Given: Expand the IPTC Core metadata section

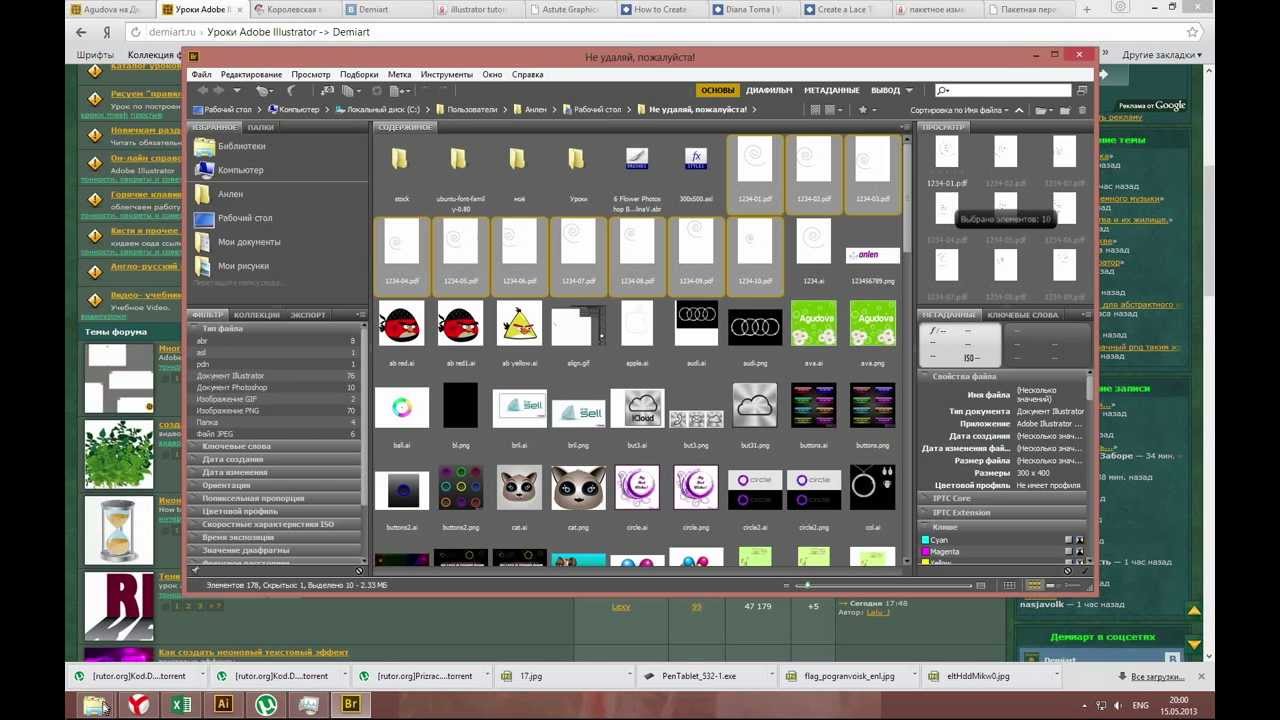Looking at the screenshot, I should tap(1003, 498).
